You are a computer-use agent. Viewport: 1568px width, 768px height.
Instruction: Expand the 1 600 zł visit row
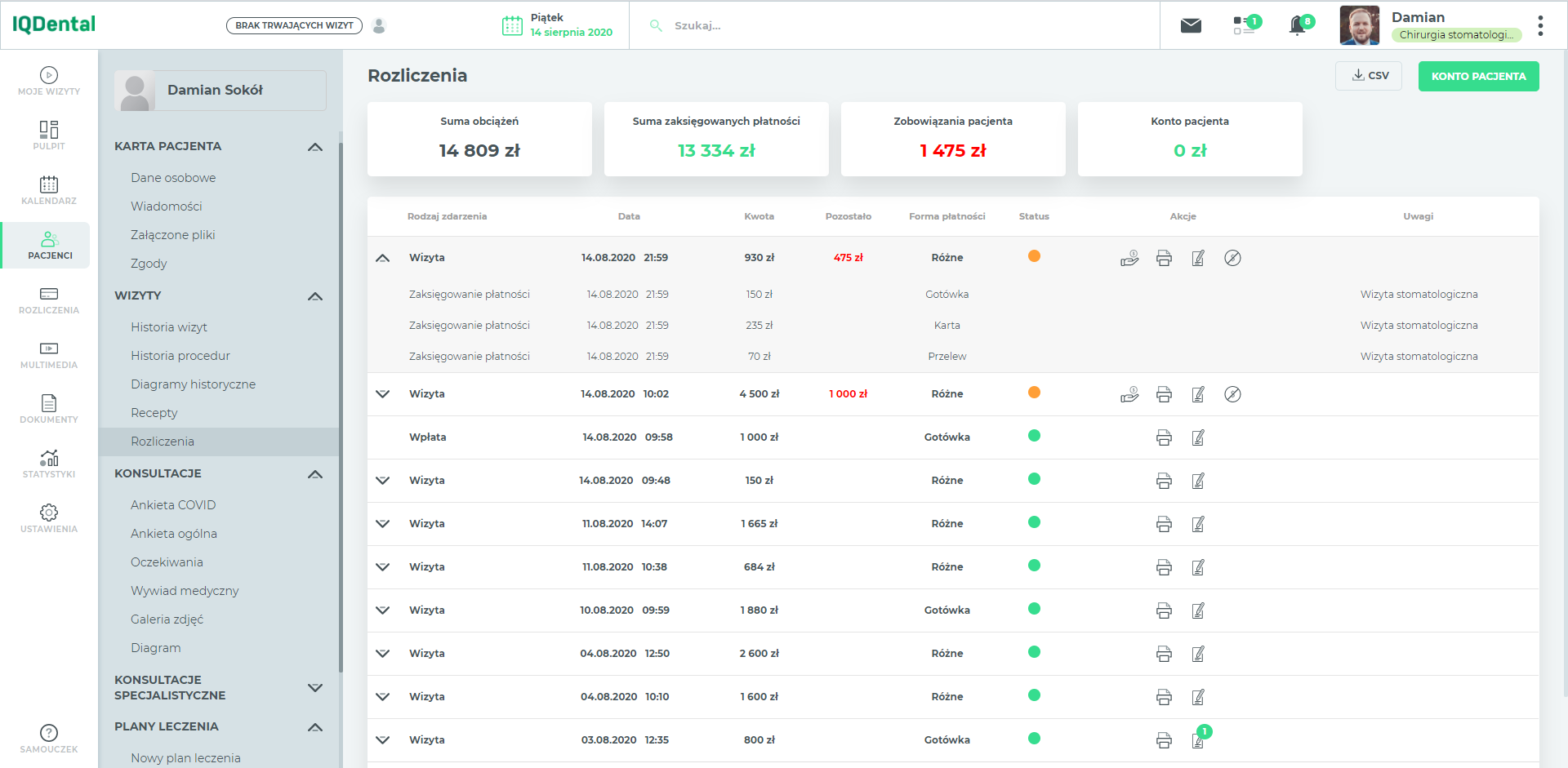pos(382,696)
